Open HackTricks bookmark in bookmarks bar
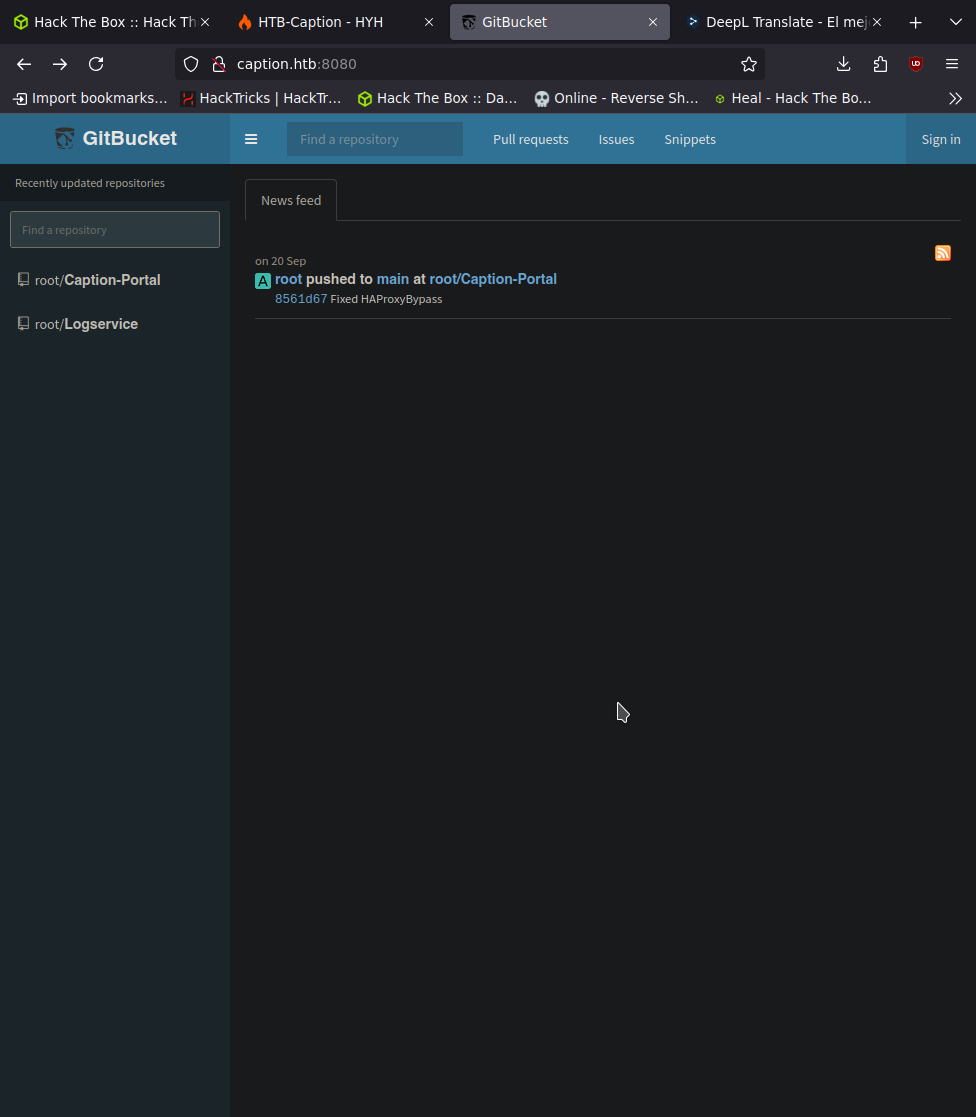The height and width of the screenshot is (1117, 976). [262, 98]
